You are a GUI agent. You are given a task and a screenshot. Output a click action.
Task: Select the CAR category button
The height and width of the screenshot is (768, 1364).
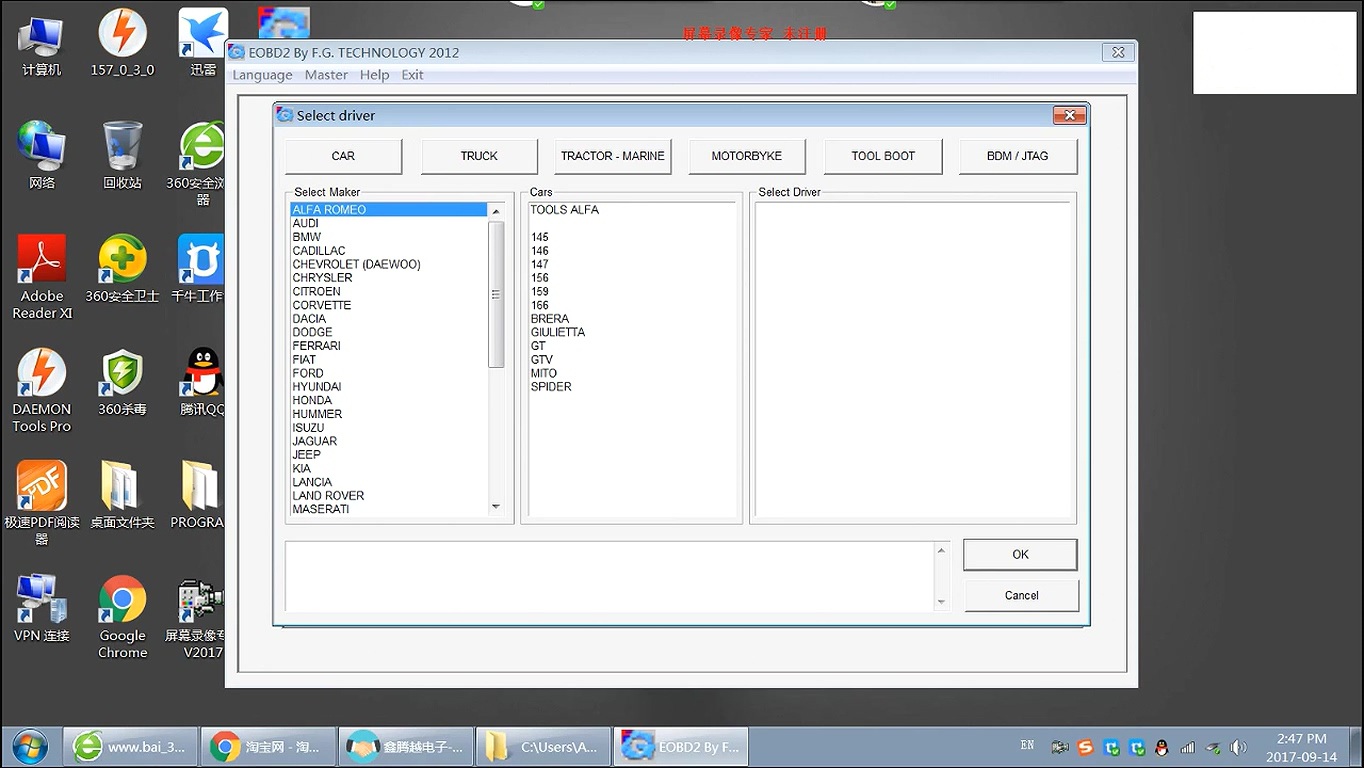[x=343, y=156]
